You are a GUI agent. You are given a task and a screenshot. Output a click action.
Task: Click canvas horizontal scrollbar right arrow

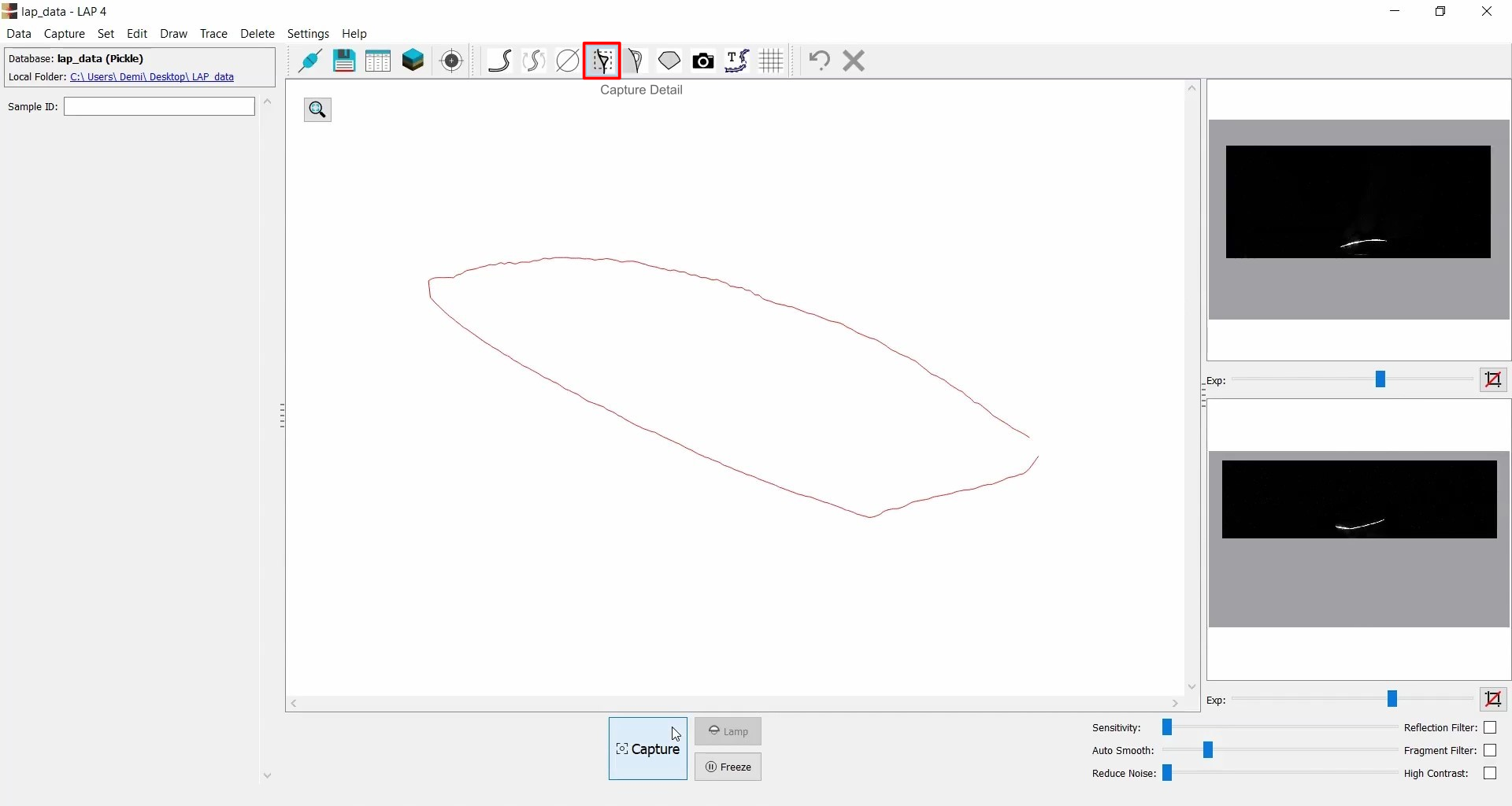[x=1176, y=704]
